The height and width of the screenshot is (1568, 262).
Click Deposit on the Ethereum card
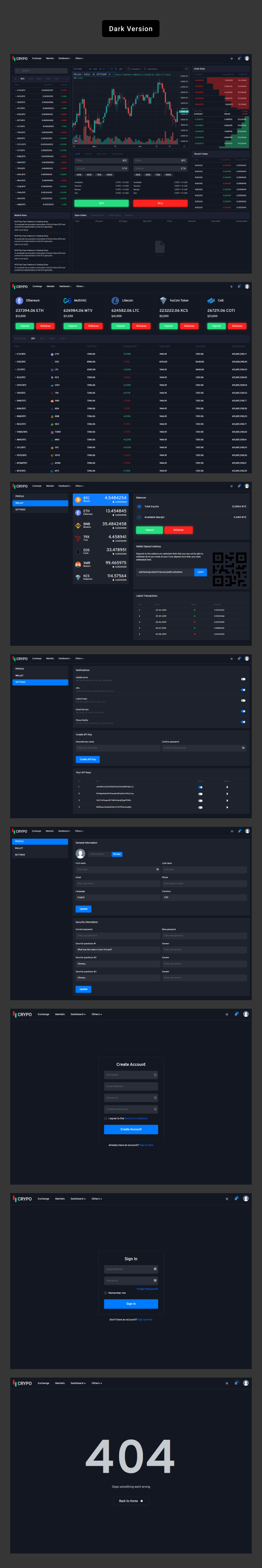coord(24,326)
